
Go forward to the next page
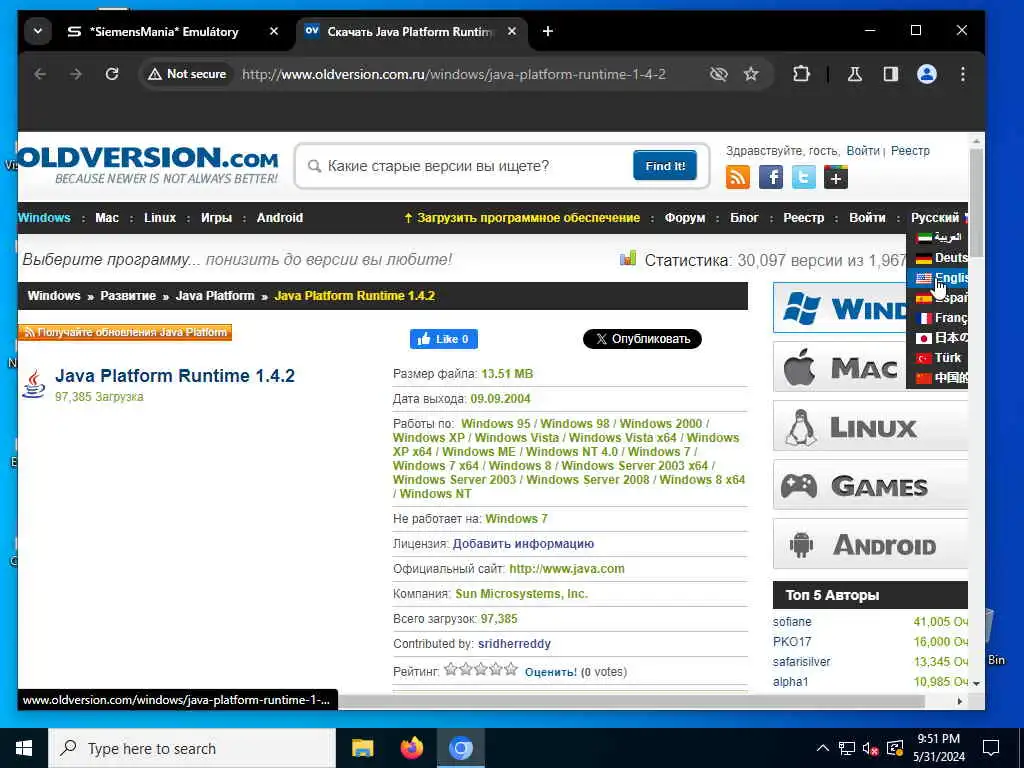pyautogui.click(x=76, y=74)
